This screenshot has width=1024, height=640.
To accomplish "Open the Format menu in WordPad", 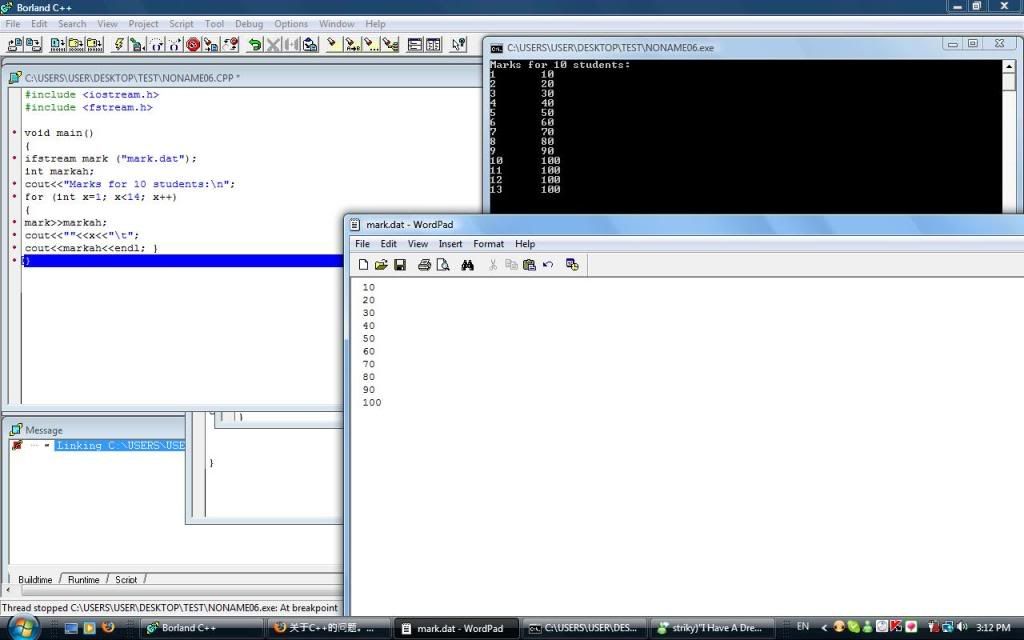I will [489, 244].
